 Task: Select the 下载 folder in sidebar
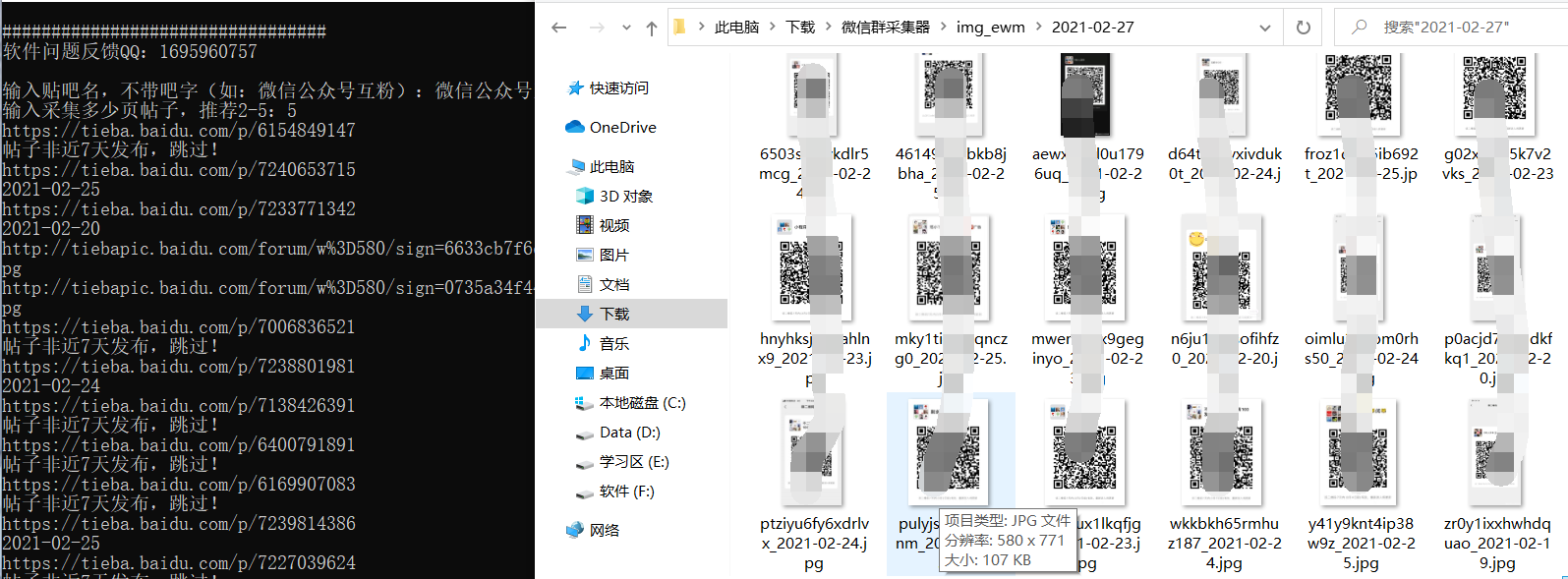(631, 315)
